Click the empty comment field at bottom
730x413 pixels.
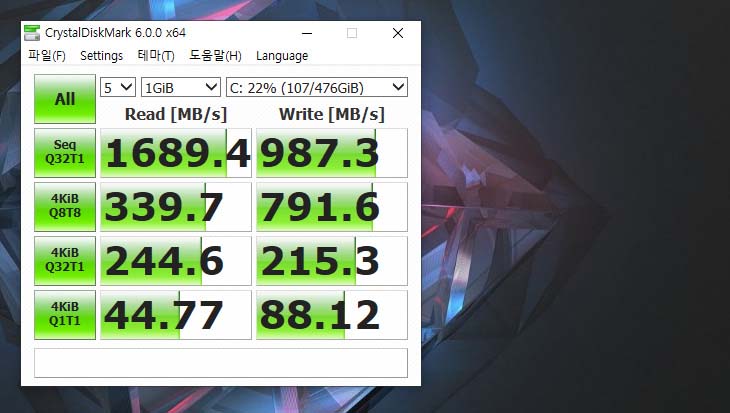click(221, 363)
